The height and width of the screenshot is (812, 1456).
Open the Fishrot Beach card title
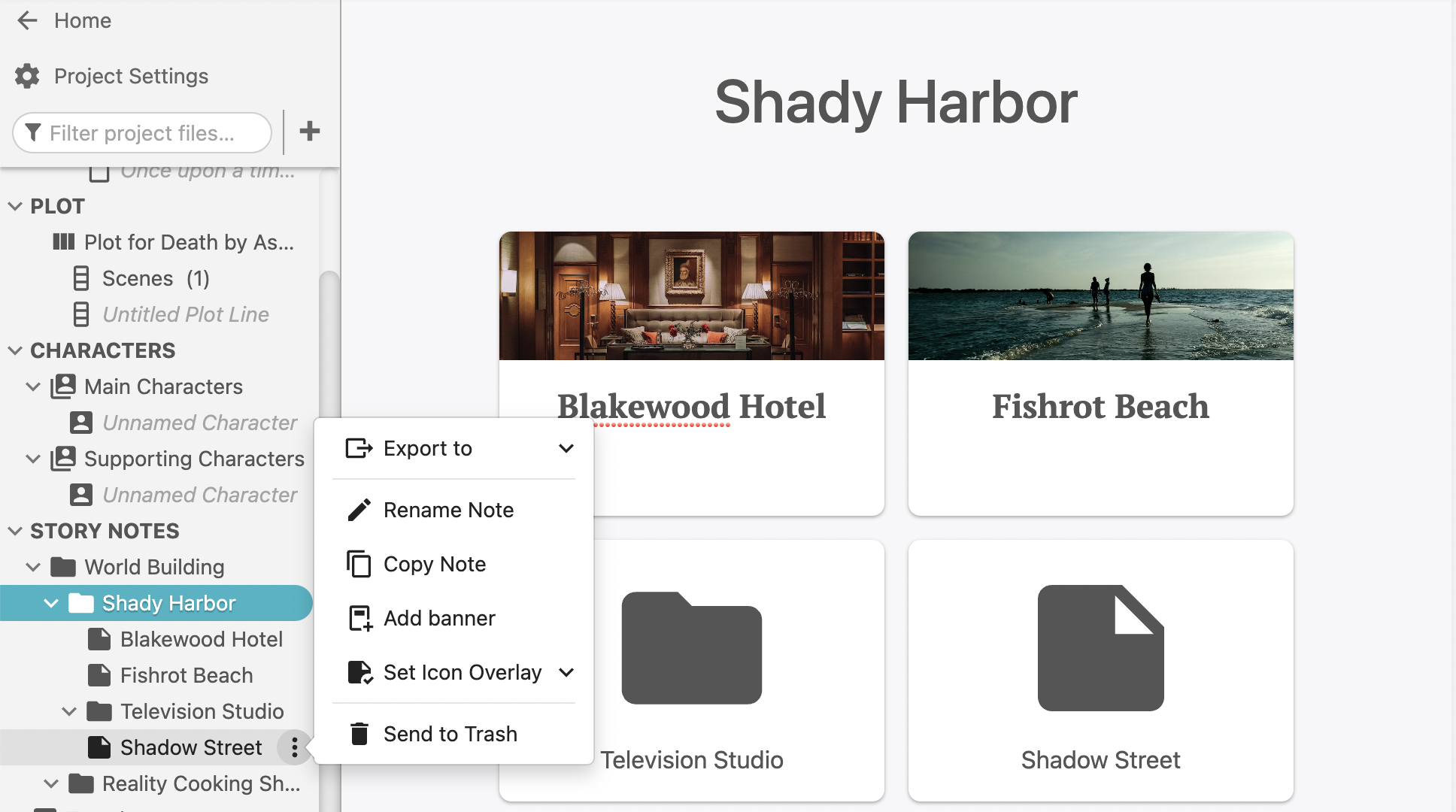click(1100, 407)
